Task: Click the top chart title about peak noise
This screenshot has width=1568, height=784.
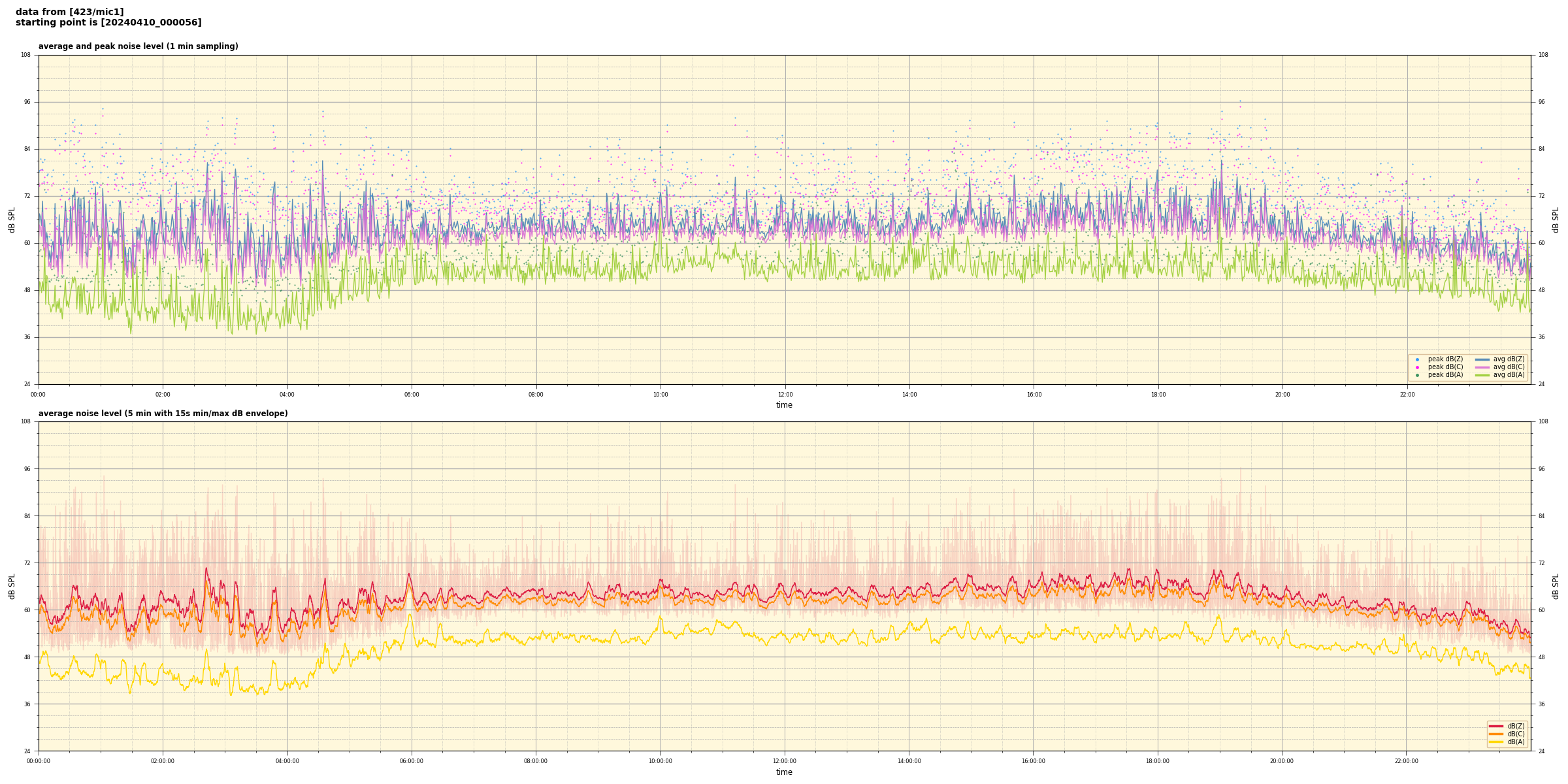Action: click(138, 46)
